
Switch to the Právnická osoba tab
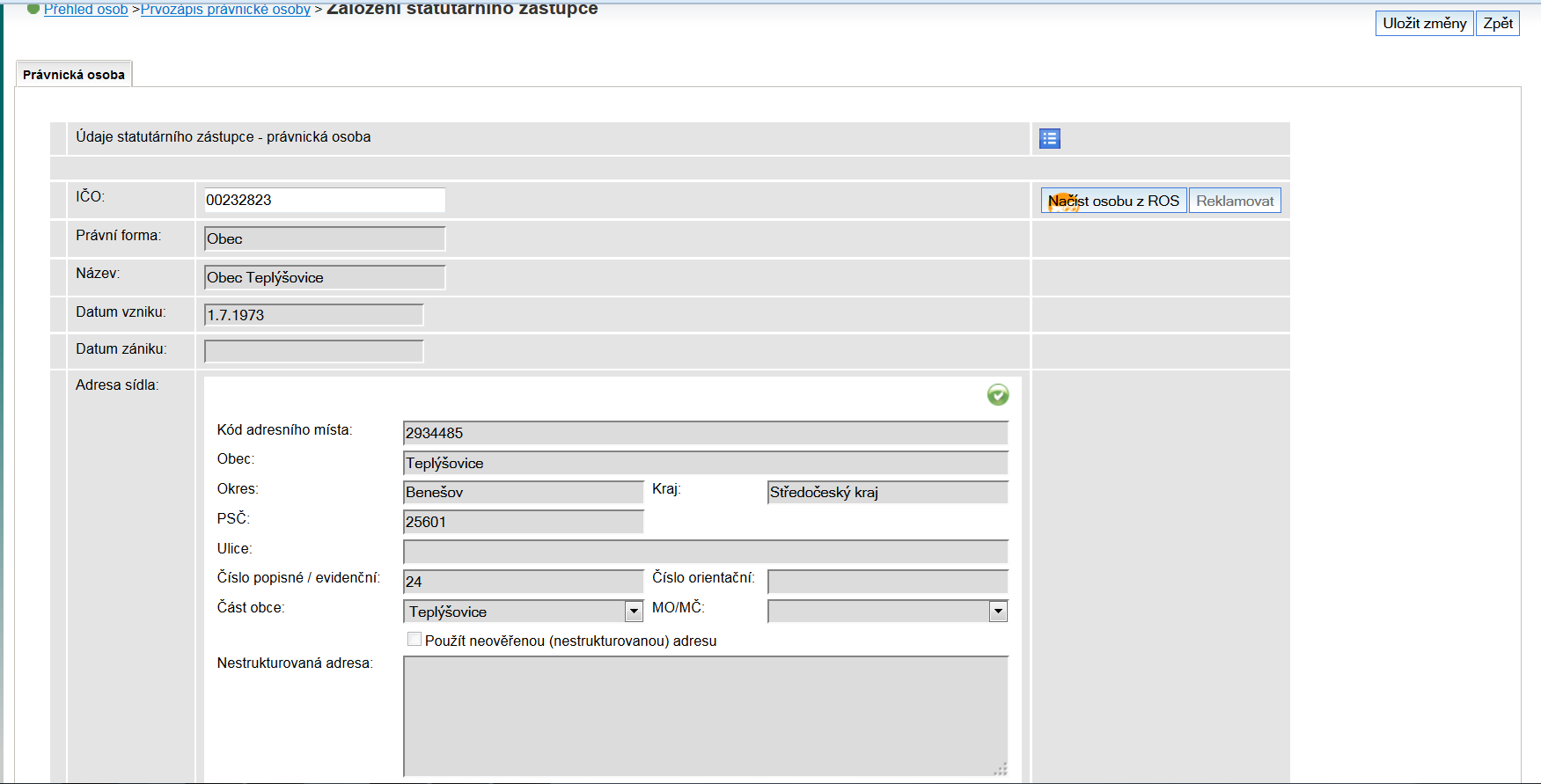74,74
